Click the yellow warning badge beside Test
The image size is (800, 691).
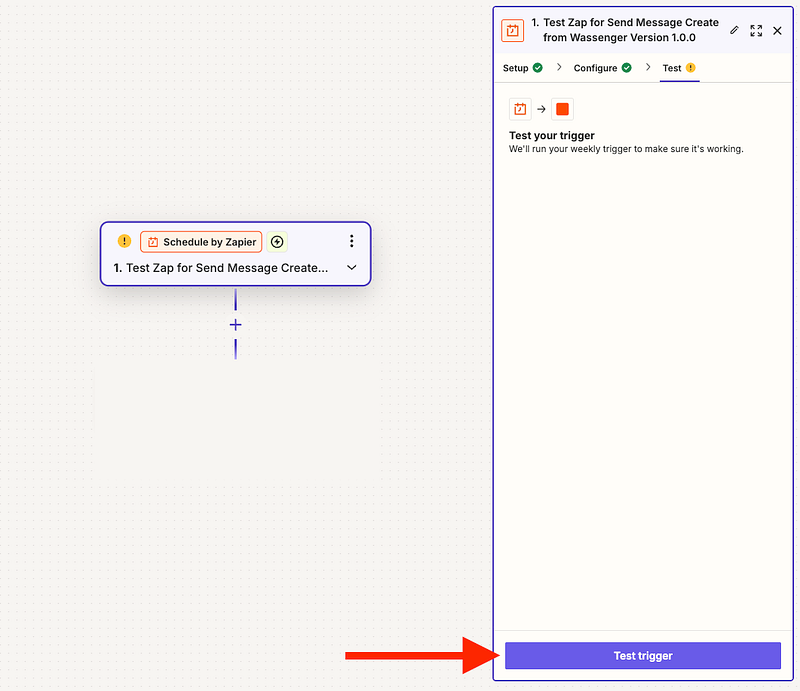(690, 68)
